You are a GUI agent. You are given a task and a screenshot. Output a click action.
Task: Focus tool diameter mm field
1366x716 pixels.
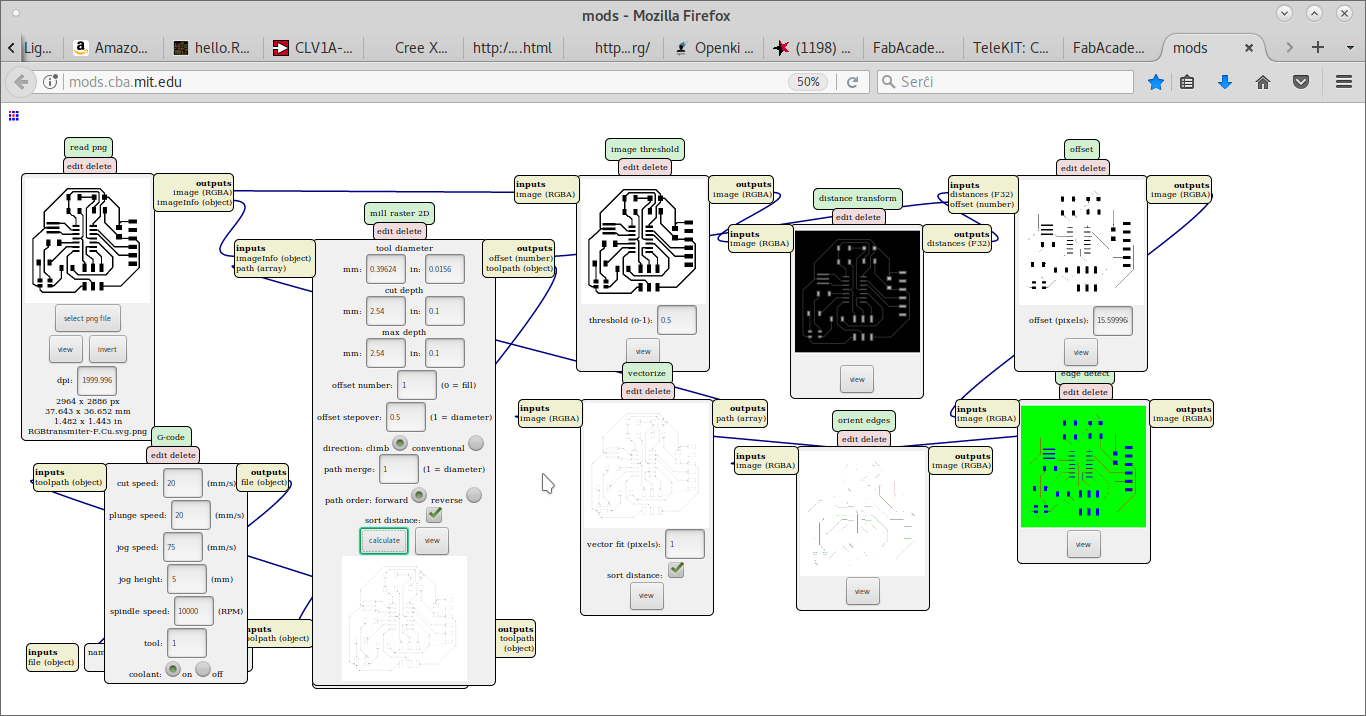coord(386,269)
